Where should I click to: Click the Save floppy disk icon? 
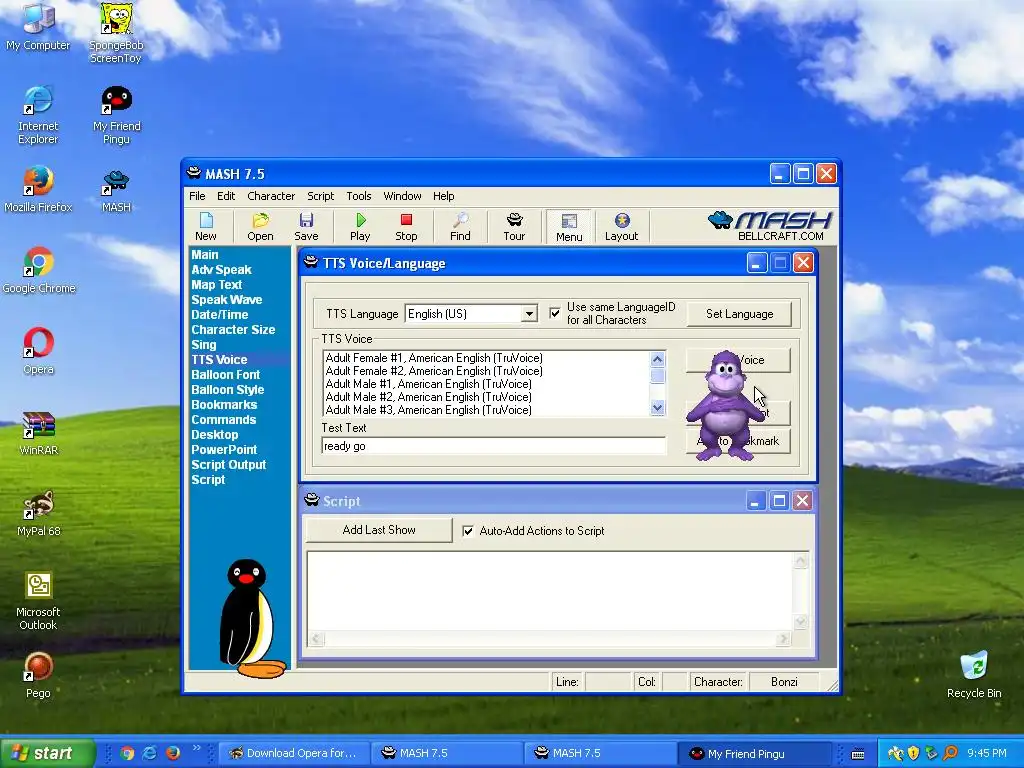(x=306, y=227)
